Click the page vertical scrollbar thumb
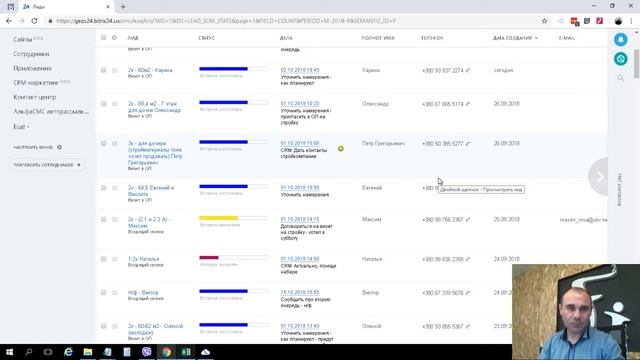640x360 pixels. pyautogui.click(x=636, y=63)
